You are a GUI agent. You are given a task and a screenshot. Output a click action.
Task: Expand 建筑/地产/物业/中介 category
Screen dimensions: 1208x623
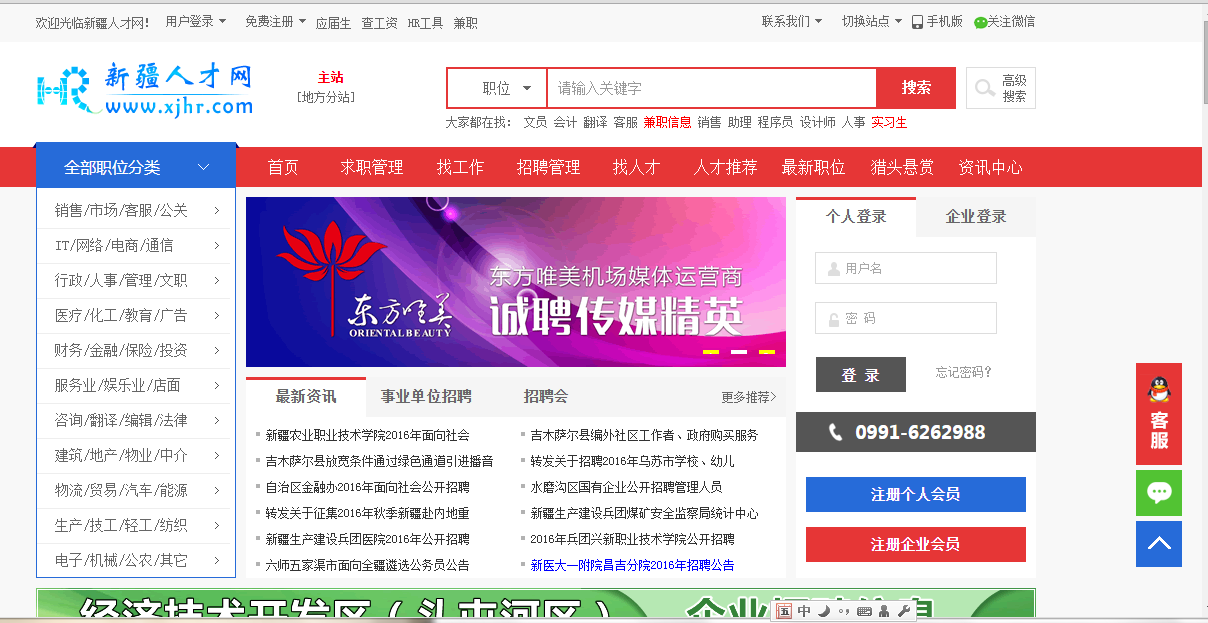137,455
